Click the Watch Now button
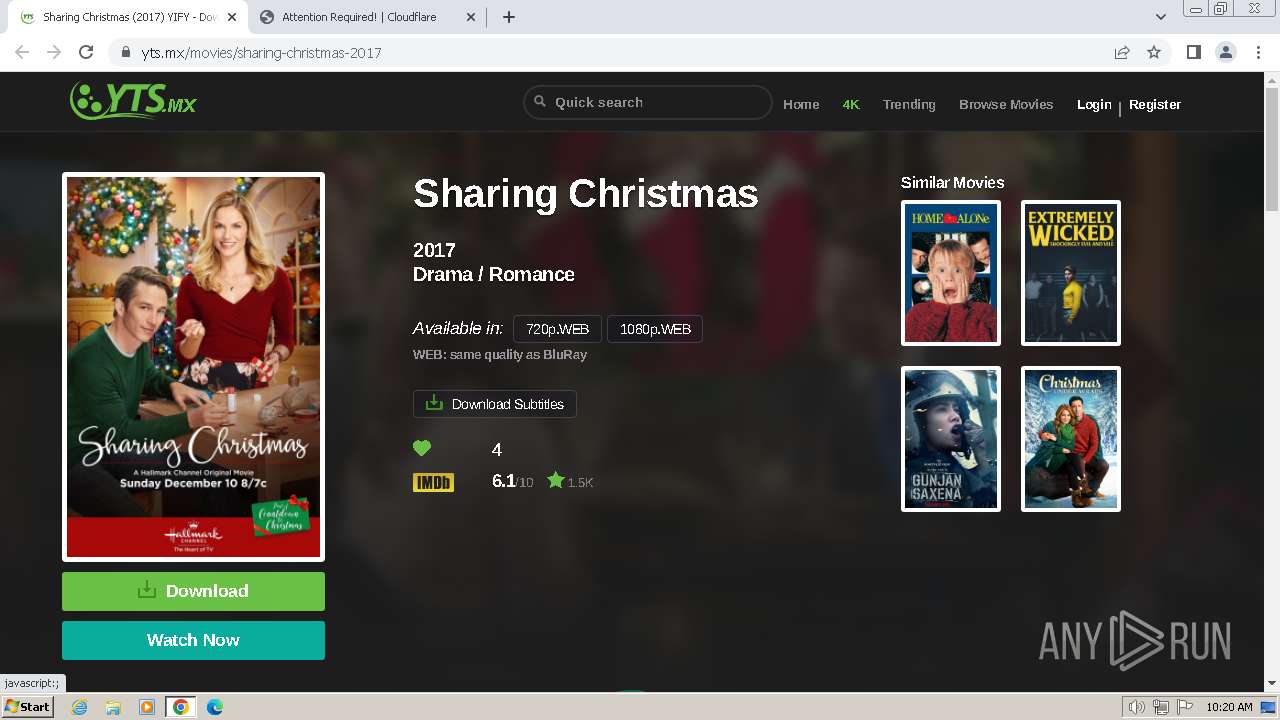 click(x=193, y=640)
